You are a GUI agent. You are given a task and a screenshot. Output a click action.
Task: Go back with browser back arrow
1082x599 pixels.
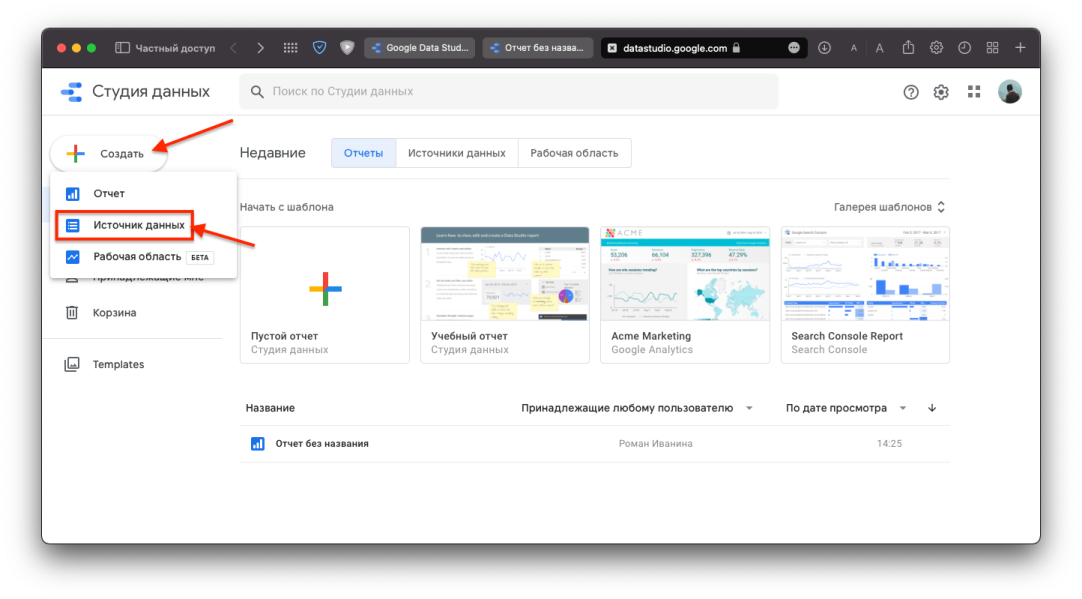tap(233, 48)
